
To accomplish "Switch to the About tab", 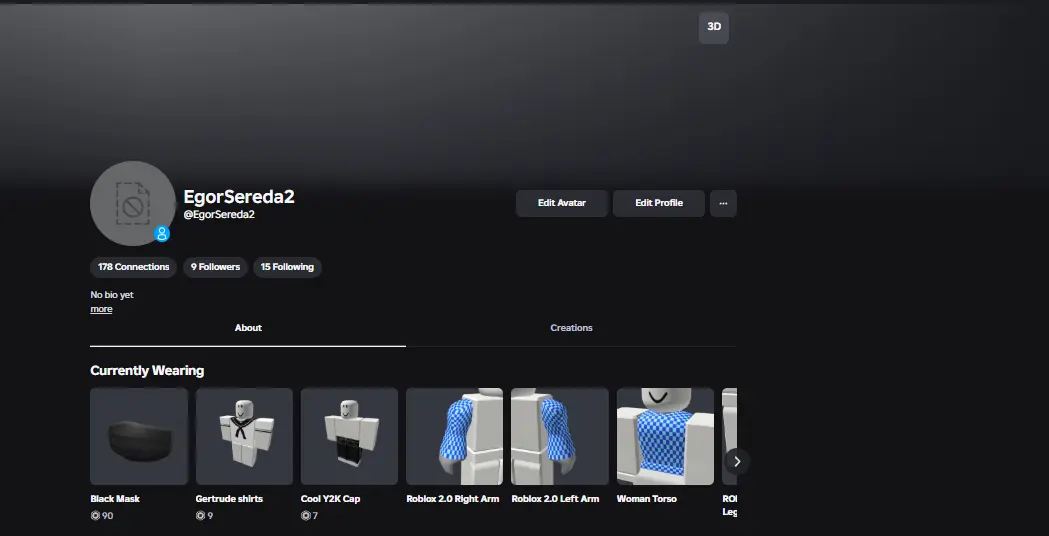I will tap(248, 328).
